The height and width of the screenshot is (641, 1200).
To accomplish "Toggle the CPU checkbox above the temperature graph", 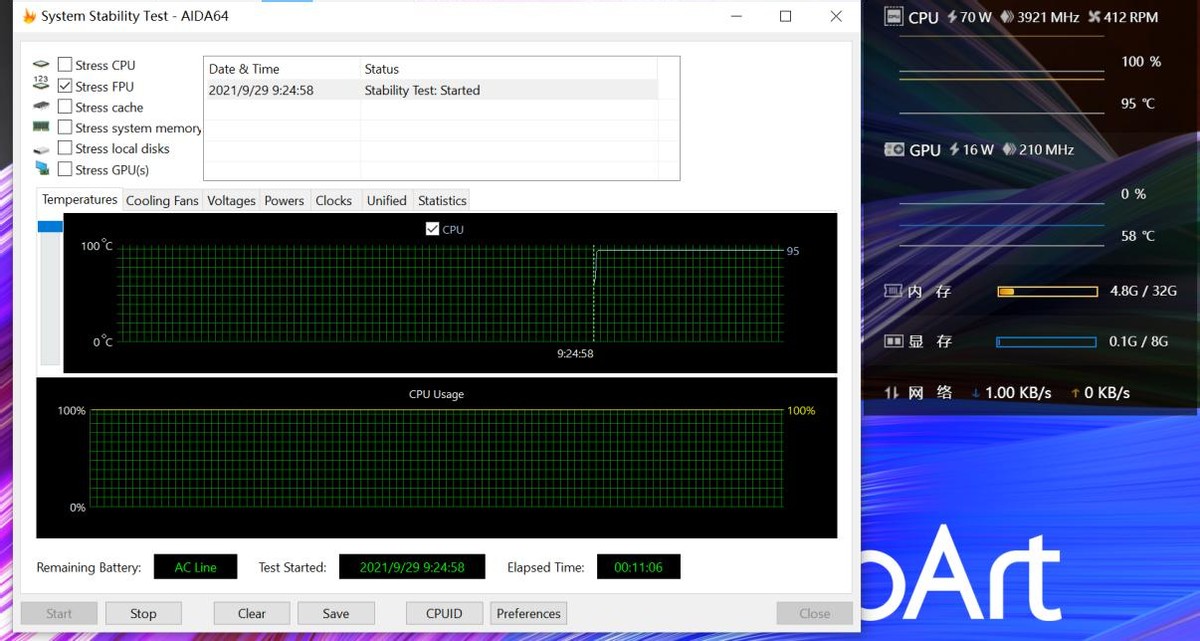I will point(432,229).
